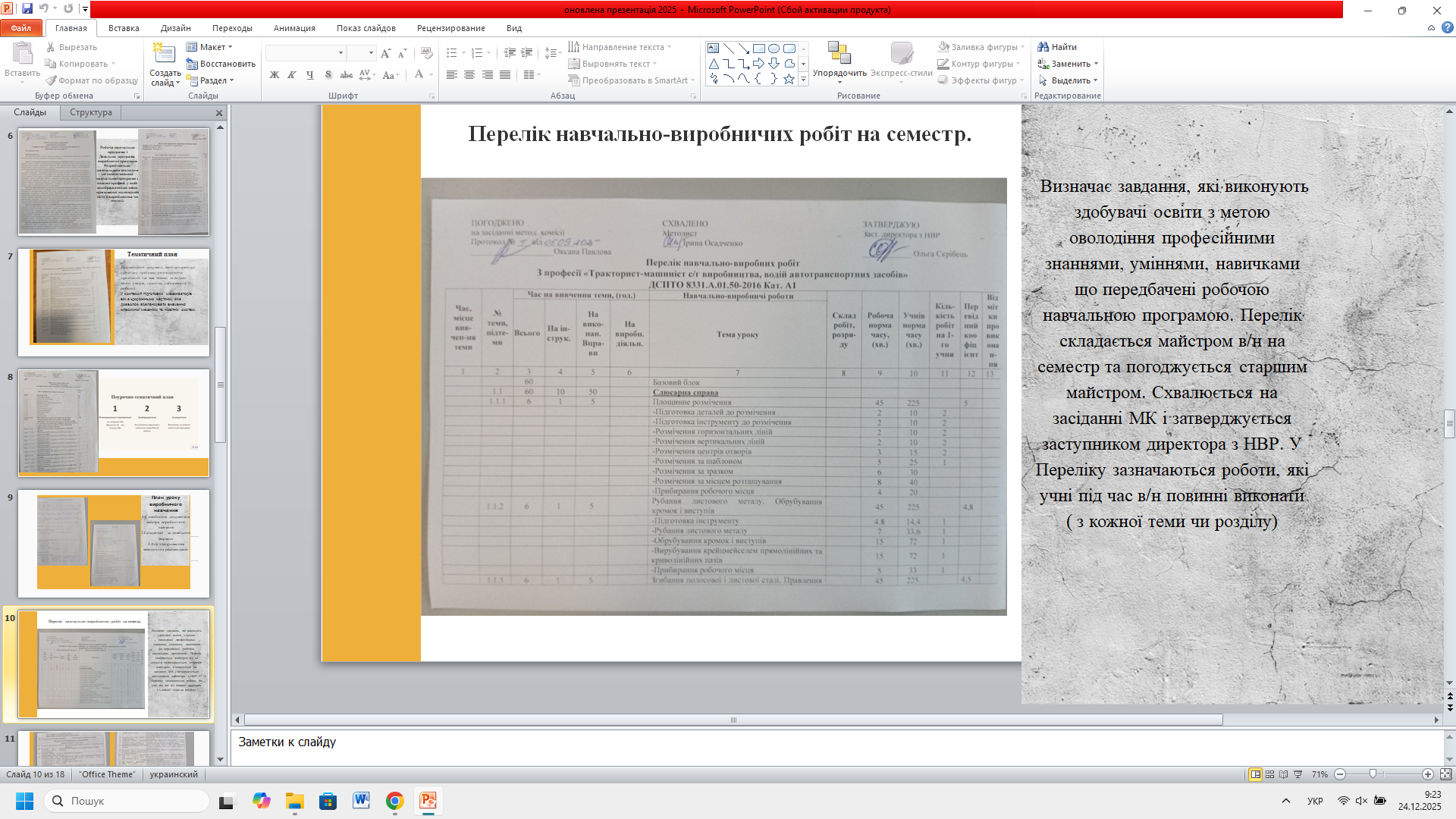Open Express Styles gallery icon
This screenshot has width=1456, height=819.
[x=901, y=54]
